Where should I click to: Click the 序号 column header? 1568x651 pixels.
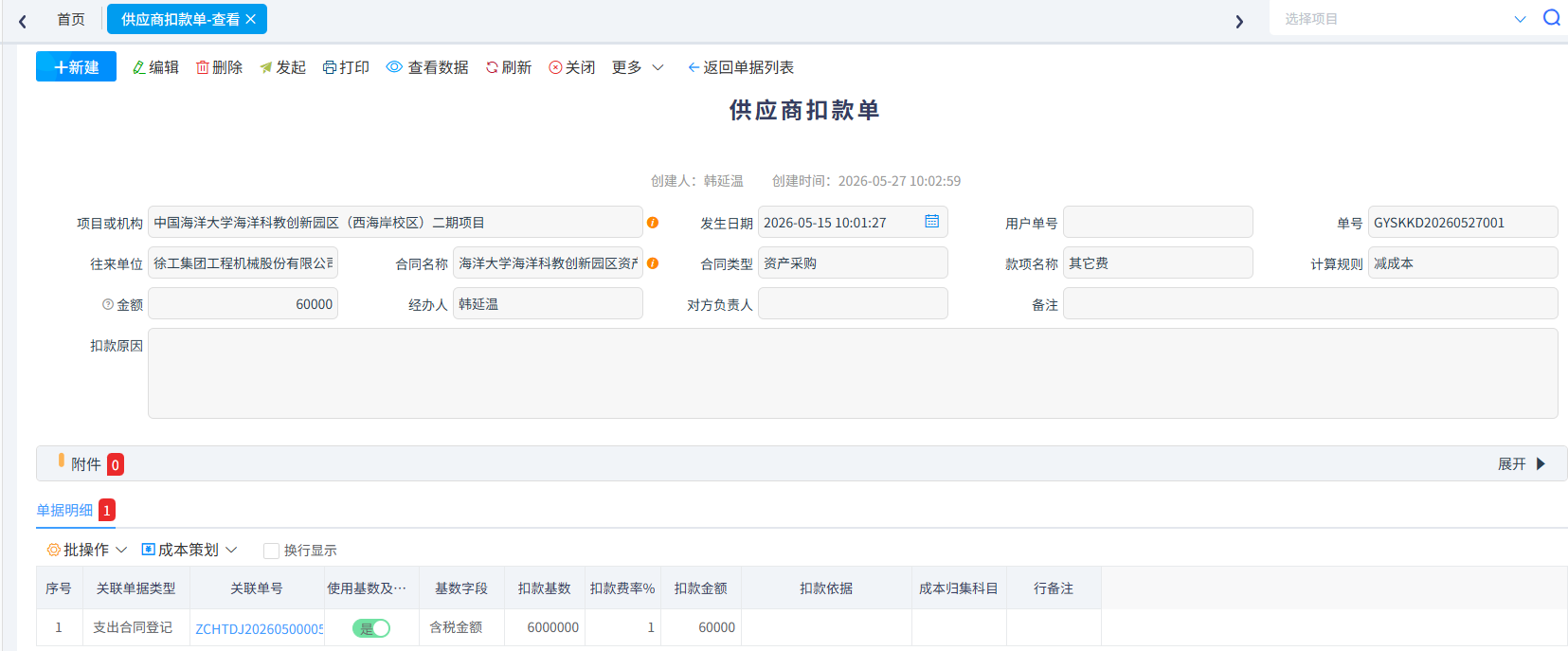(59, 588)
